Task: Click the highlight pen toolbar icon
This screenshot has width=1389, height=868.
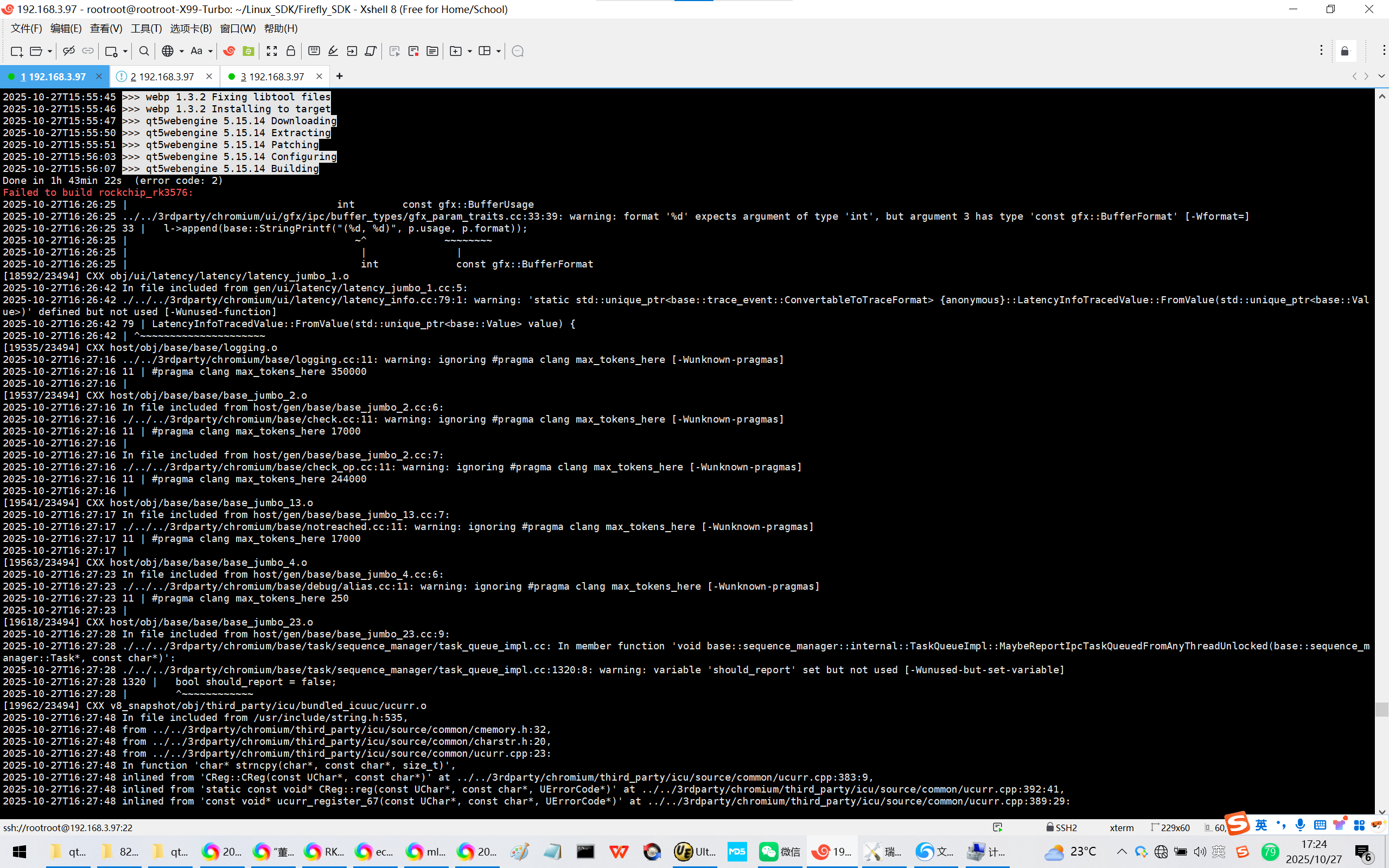Action: (x=333, y=51)
